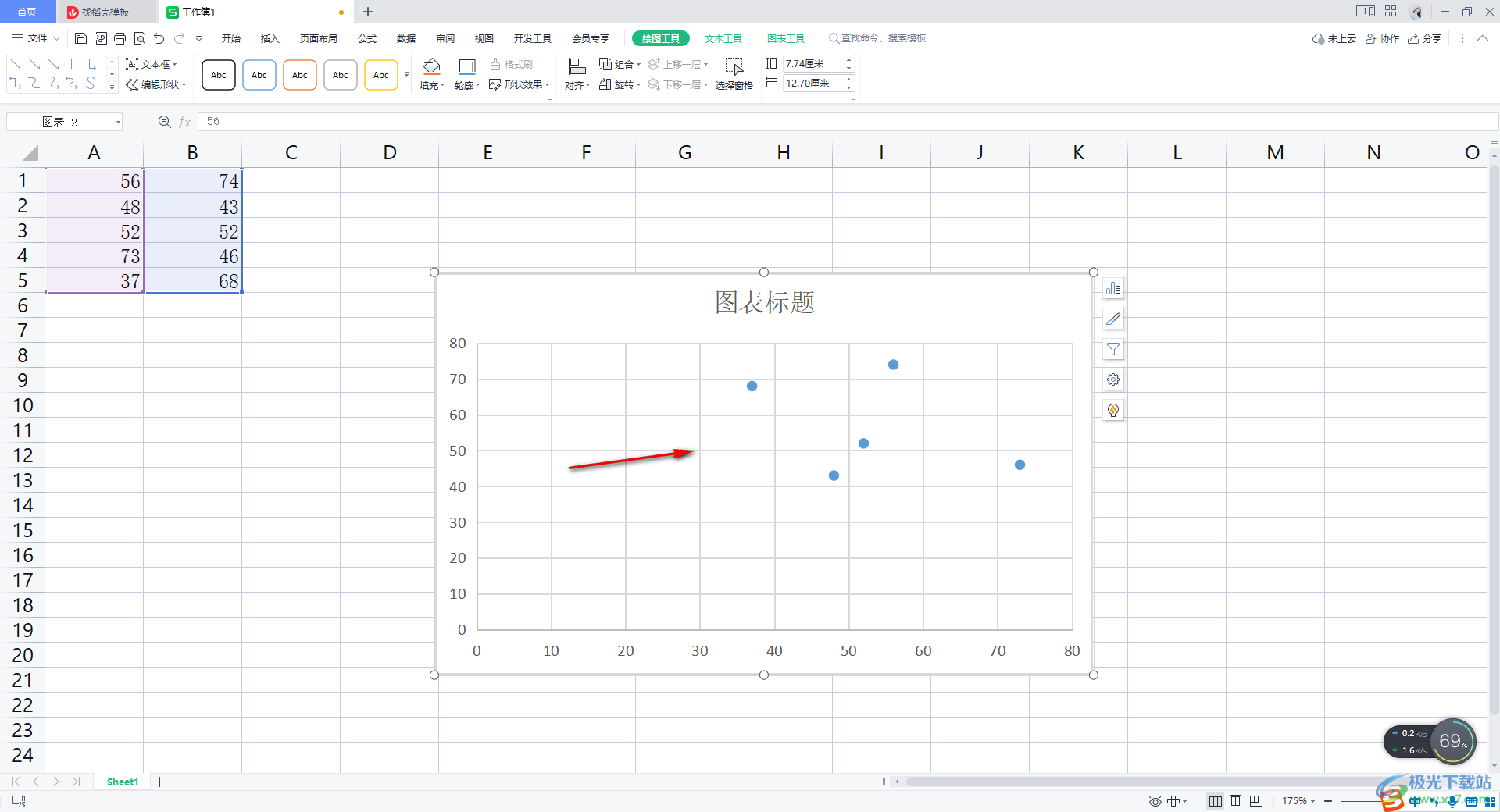Click zoom out minus button

[x=1327, y=801]
